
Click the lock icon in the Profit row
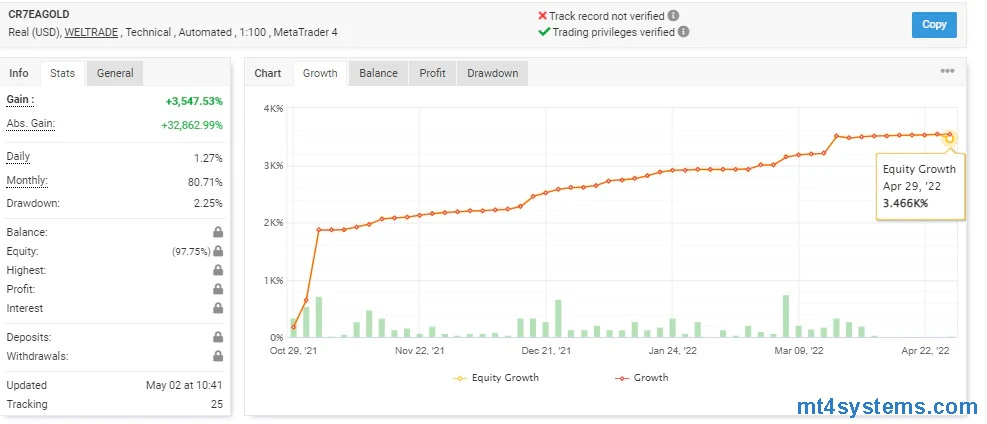pos(218,290)
